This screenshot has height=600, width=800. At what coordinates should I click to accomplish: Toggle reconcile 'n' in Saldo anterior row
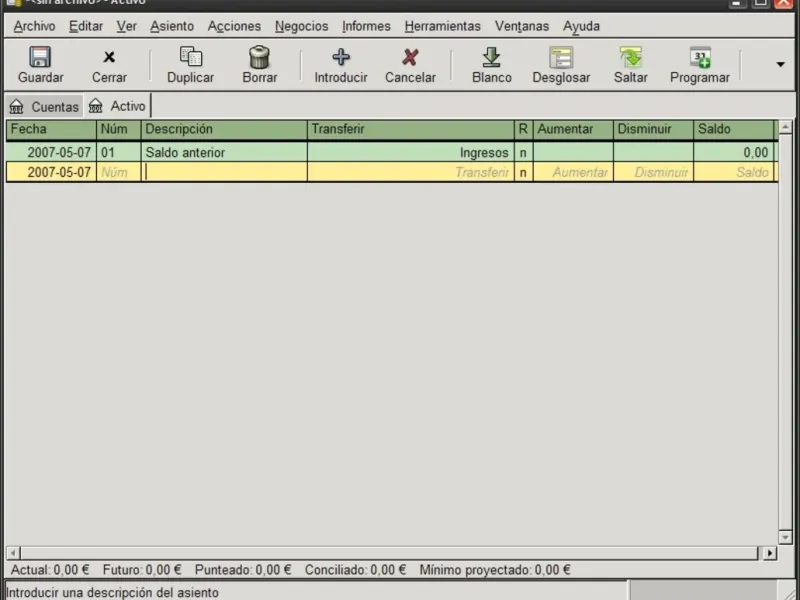click(x=523, y=152)
